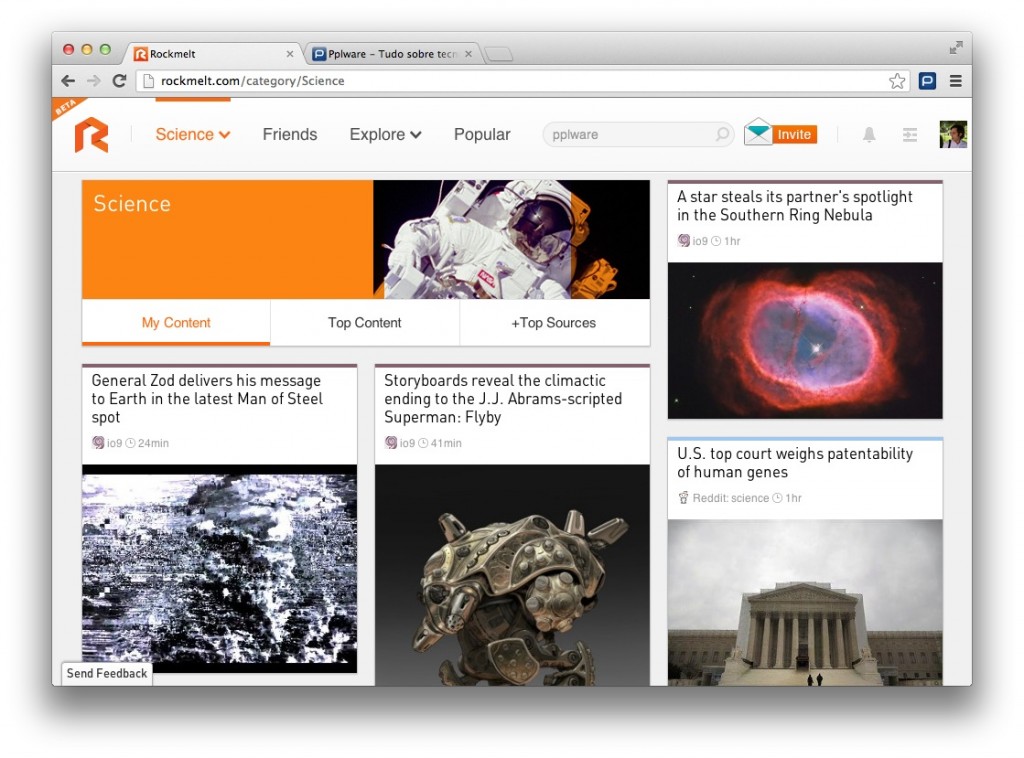This screenshot has width=1024, height=758.
Task: Close the Pplware tab
Action: [x=468, y=54]
